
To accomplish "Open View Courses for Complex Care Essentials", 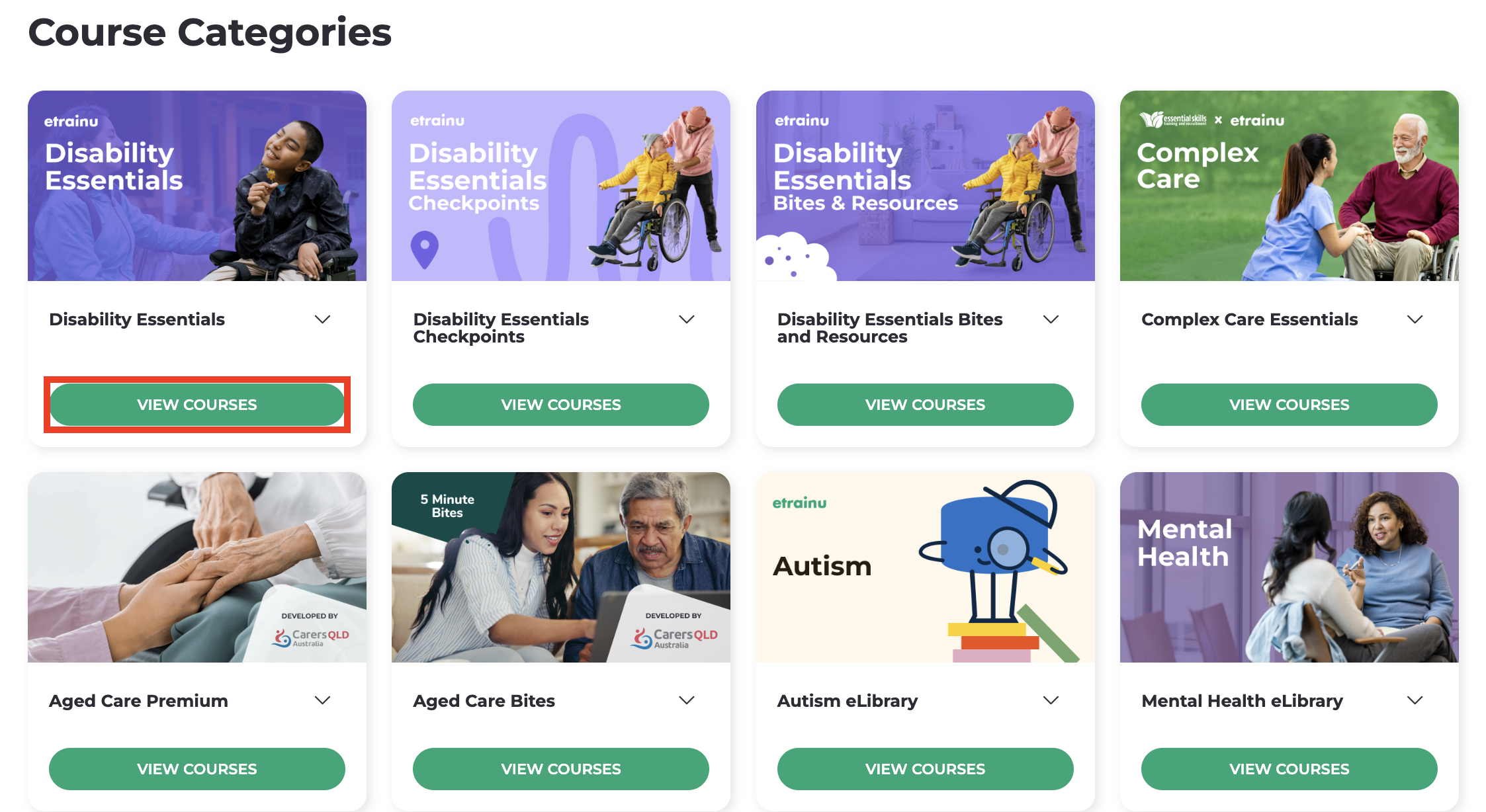I will click(x=1289, y=405).
